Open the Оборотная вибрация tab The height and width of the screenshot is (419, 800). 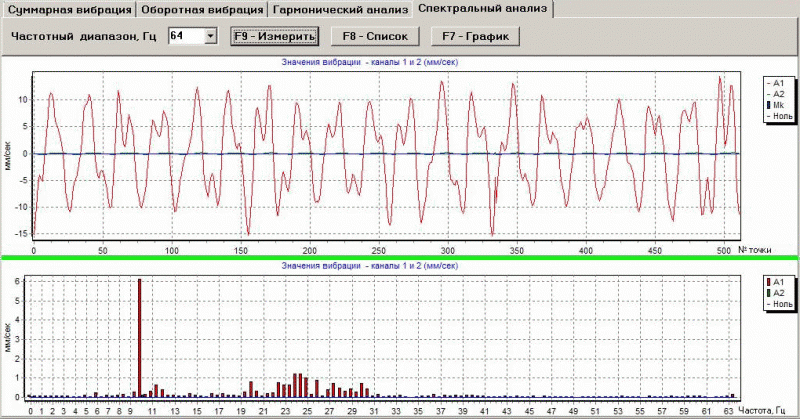[202, 9]
